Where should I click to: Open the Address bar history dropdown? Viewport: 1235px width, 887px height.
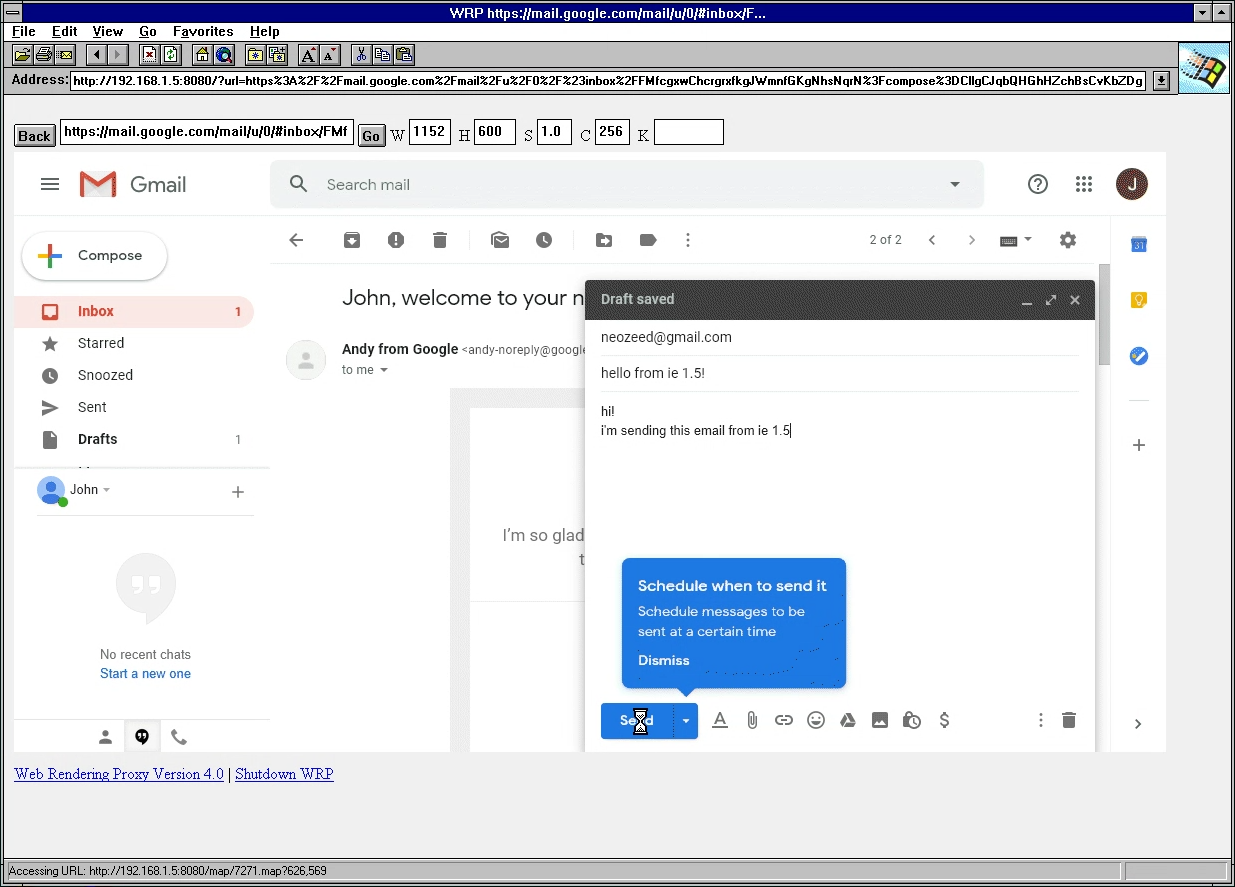point(1161,81)
